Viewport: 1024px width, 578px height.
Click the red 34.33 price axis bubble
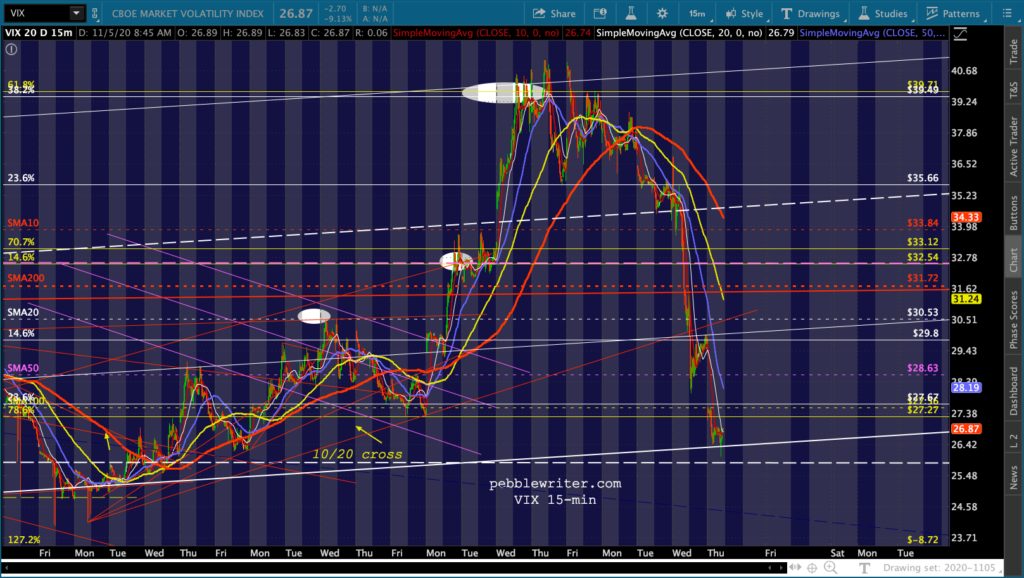966,217
